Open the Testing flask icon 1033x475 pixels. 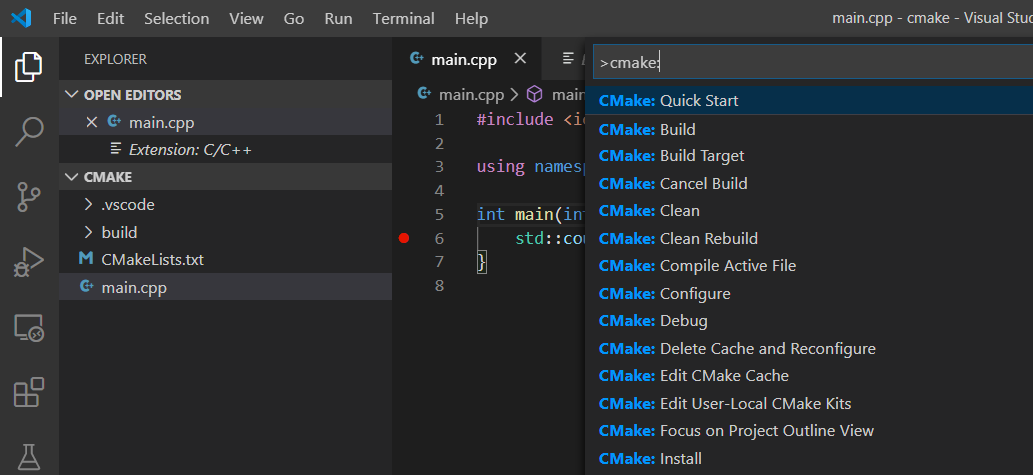[x=29, y=456]
